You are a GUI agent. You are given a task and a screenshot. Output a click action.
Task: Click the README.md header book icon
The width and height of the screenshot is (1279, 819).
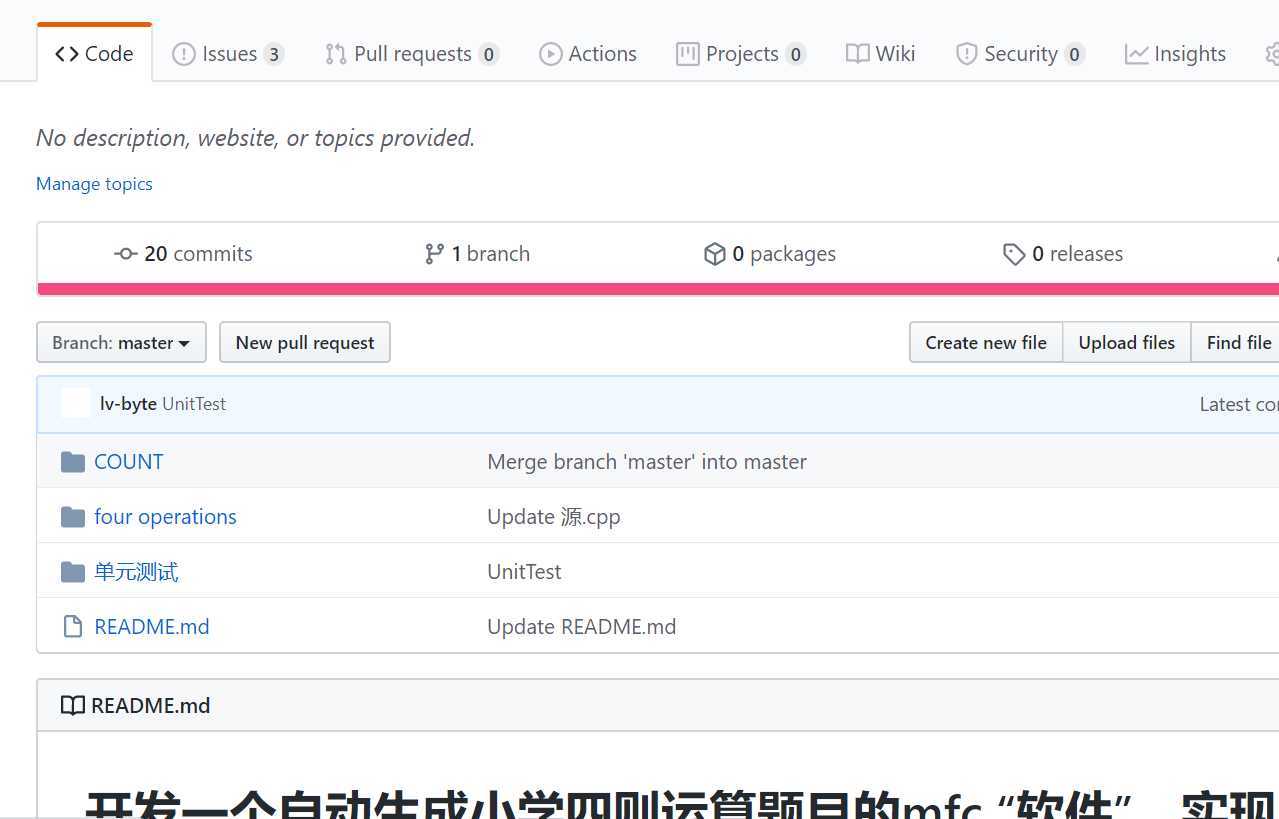pyautogui.click(x=72, y=706)
